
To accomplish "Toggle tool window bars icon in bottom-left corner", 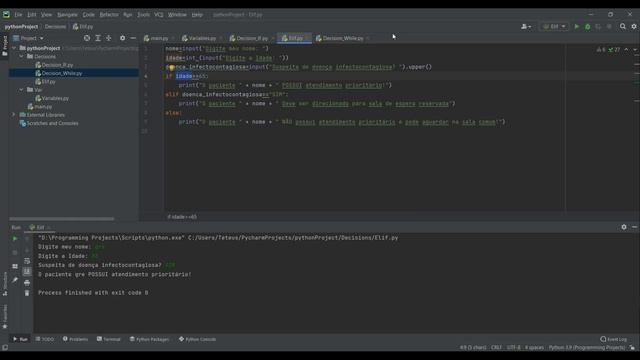I will click(5, 347).
